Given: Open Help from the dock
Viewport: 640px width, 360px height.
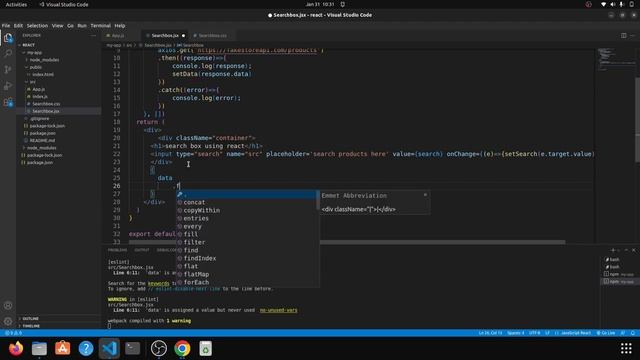Looking at the screenshot, I should [86, 349].
